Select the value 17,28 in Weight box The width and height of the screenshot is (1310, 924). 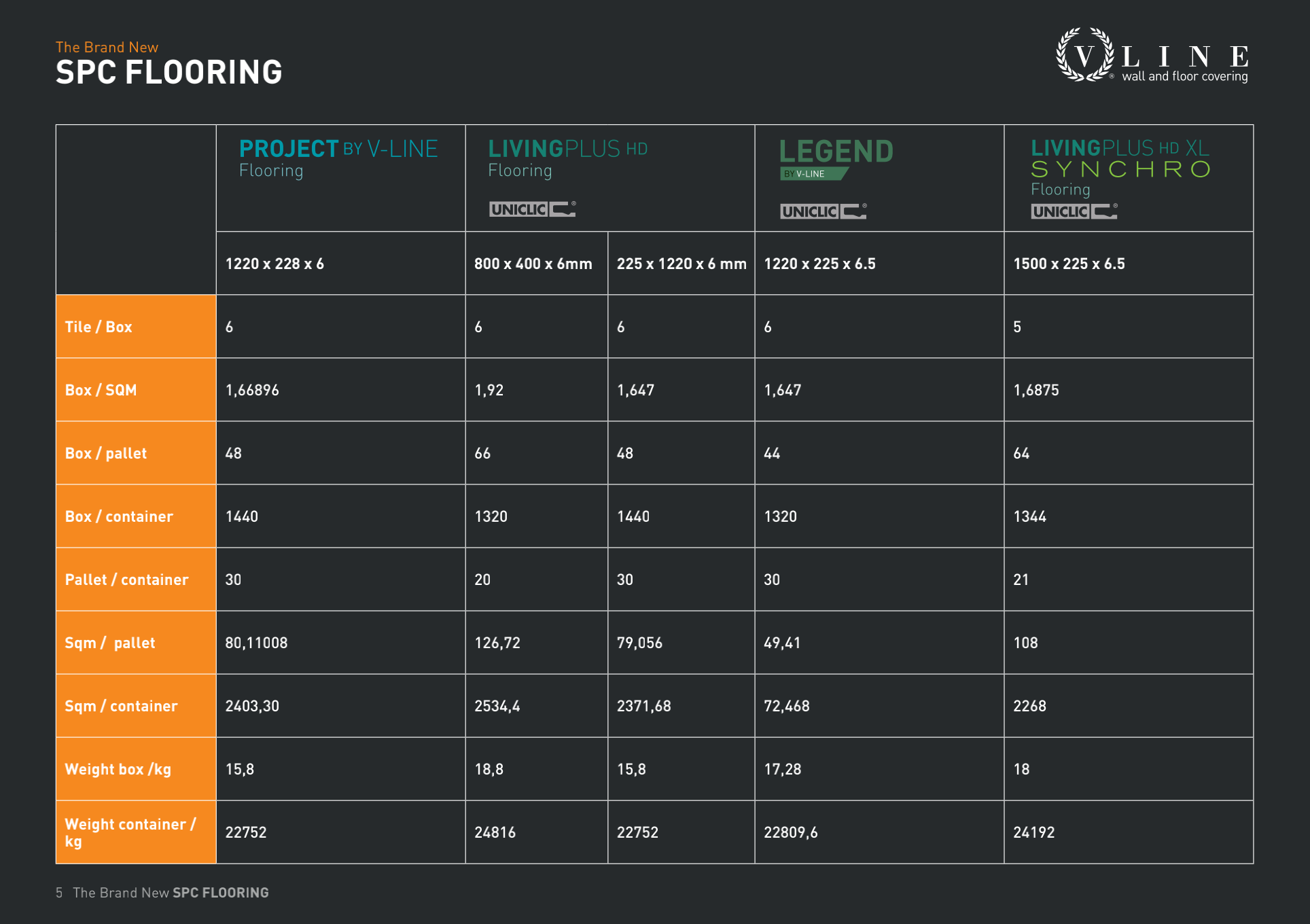(x=783, y=769)
